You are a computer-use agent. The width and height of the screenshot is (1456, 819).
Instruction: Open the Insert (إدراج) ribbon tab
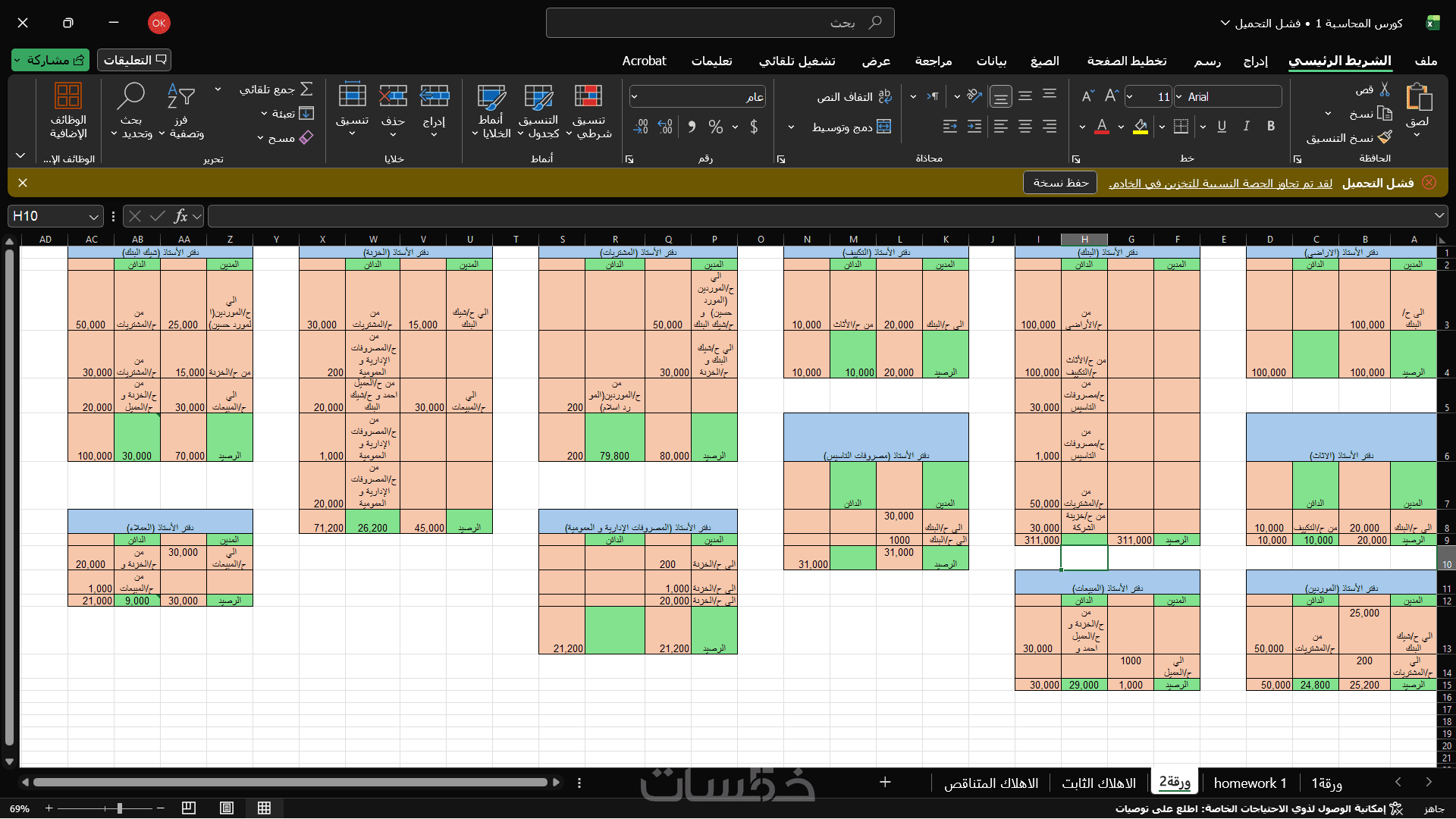click(x=1255, y=61)
